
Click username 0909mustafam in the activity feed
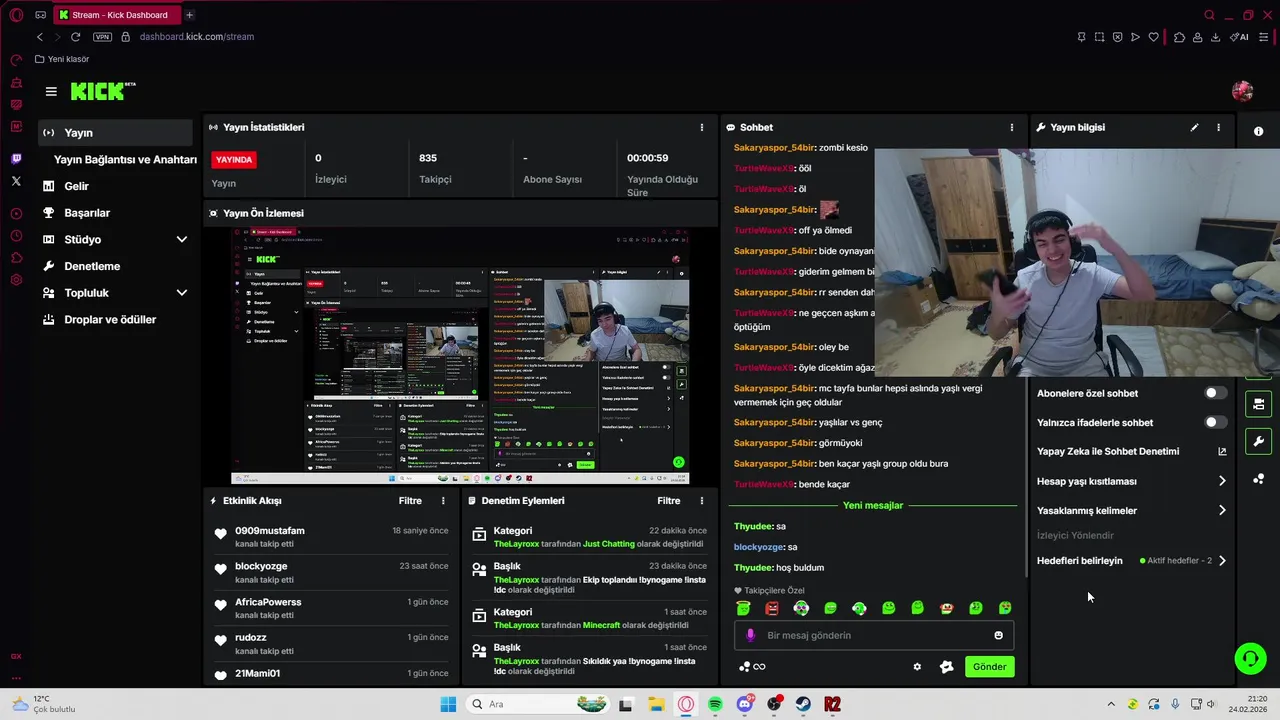click(270, 531)
